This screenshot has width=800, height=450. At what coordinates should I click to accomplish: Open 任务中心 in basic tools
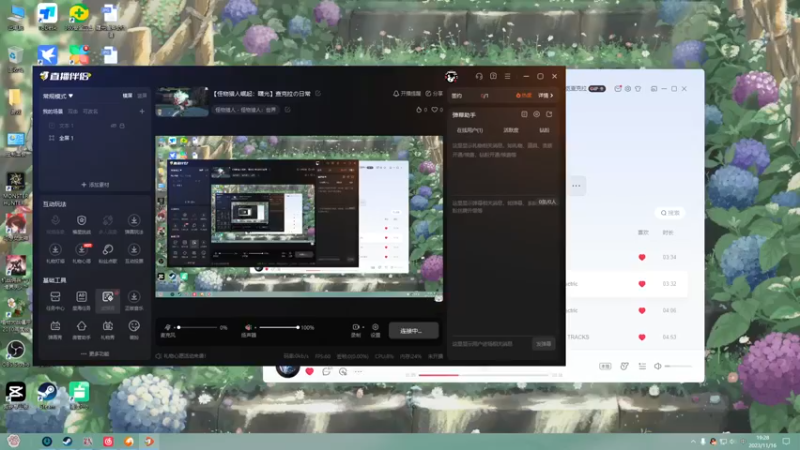pos(55,300)
